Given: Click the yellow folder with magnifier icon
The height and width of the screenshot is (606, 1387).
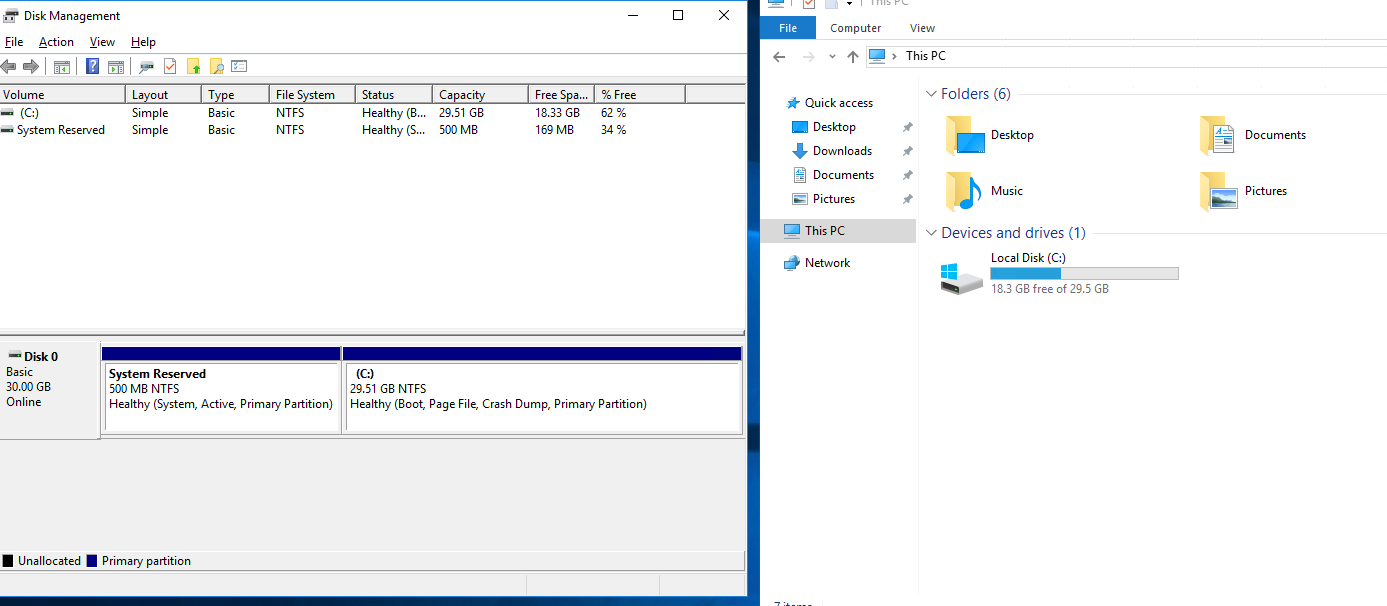Looking at the screenshot, I should (x=216, y=67).
